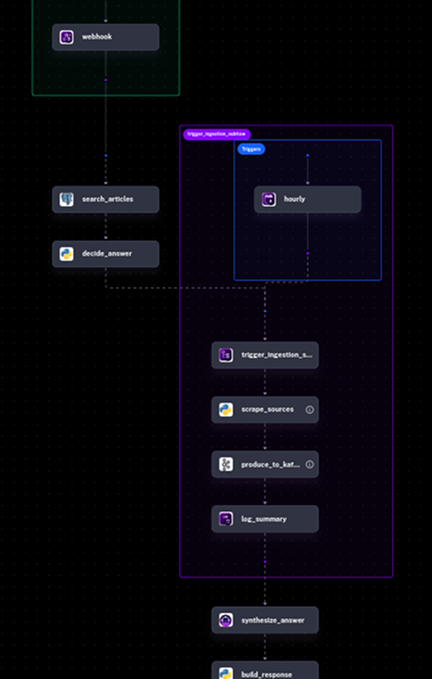Select the synthesize_answer node label

pyautogui.click(x=273, y=621)
